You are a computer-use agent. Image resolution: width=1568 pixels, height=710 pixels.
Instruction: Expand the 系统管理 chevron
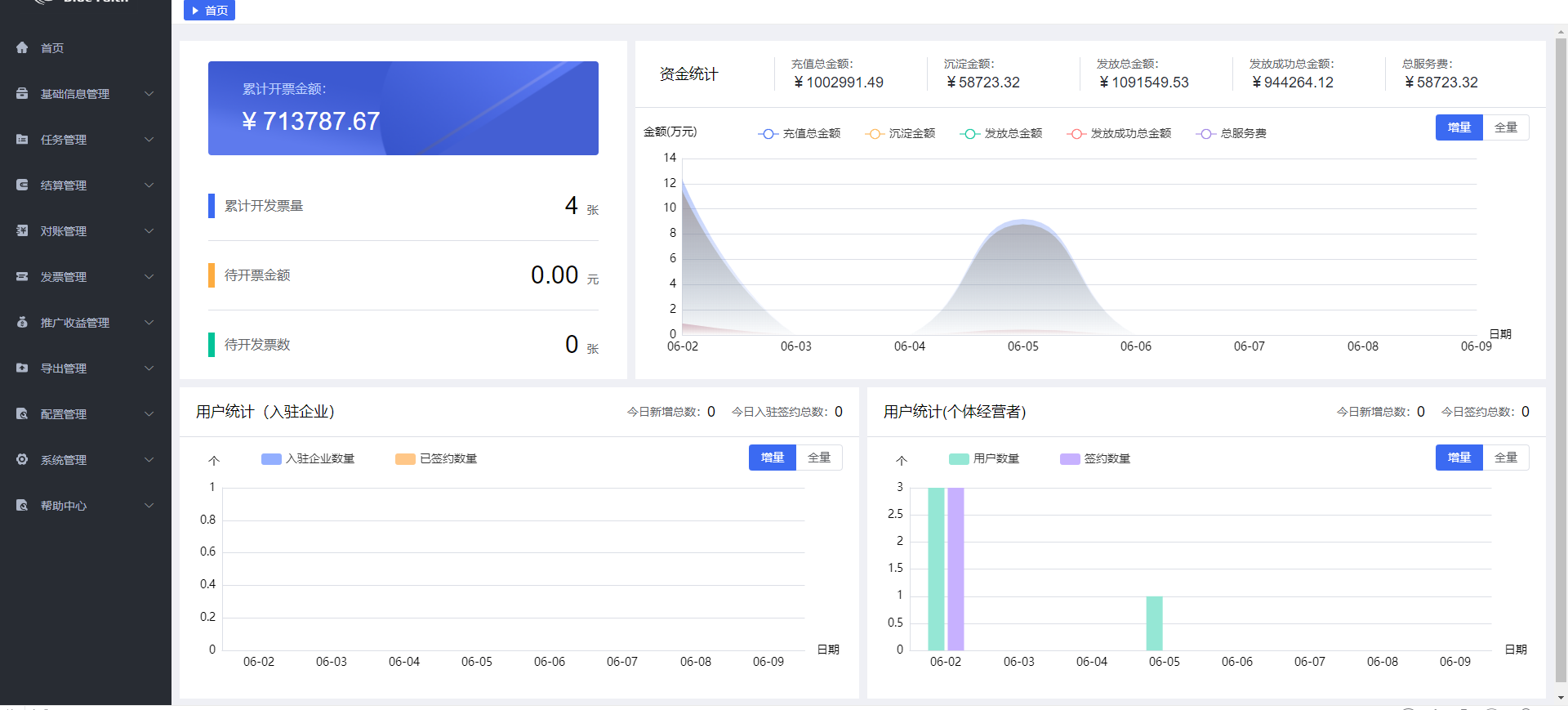pos(149,459)
